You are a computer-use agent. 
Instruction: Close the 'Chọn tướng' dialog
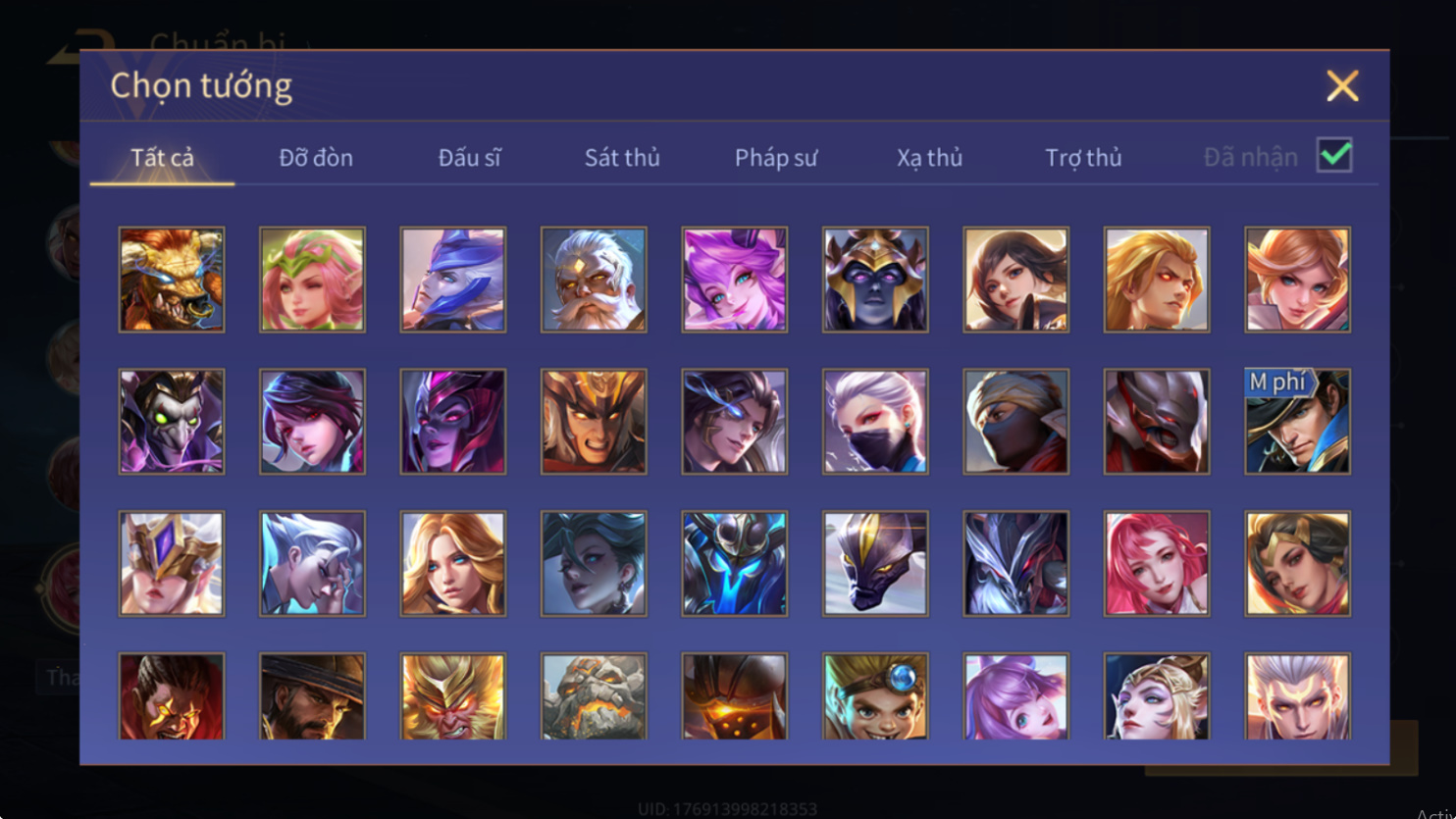(1342, 86)
